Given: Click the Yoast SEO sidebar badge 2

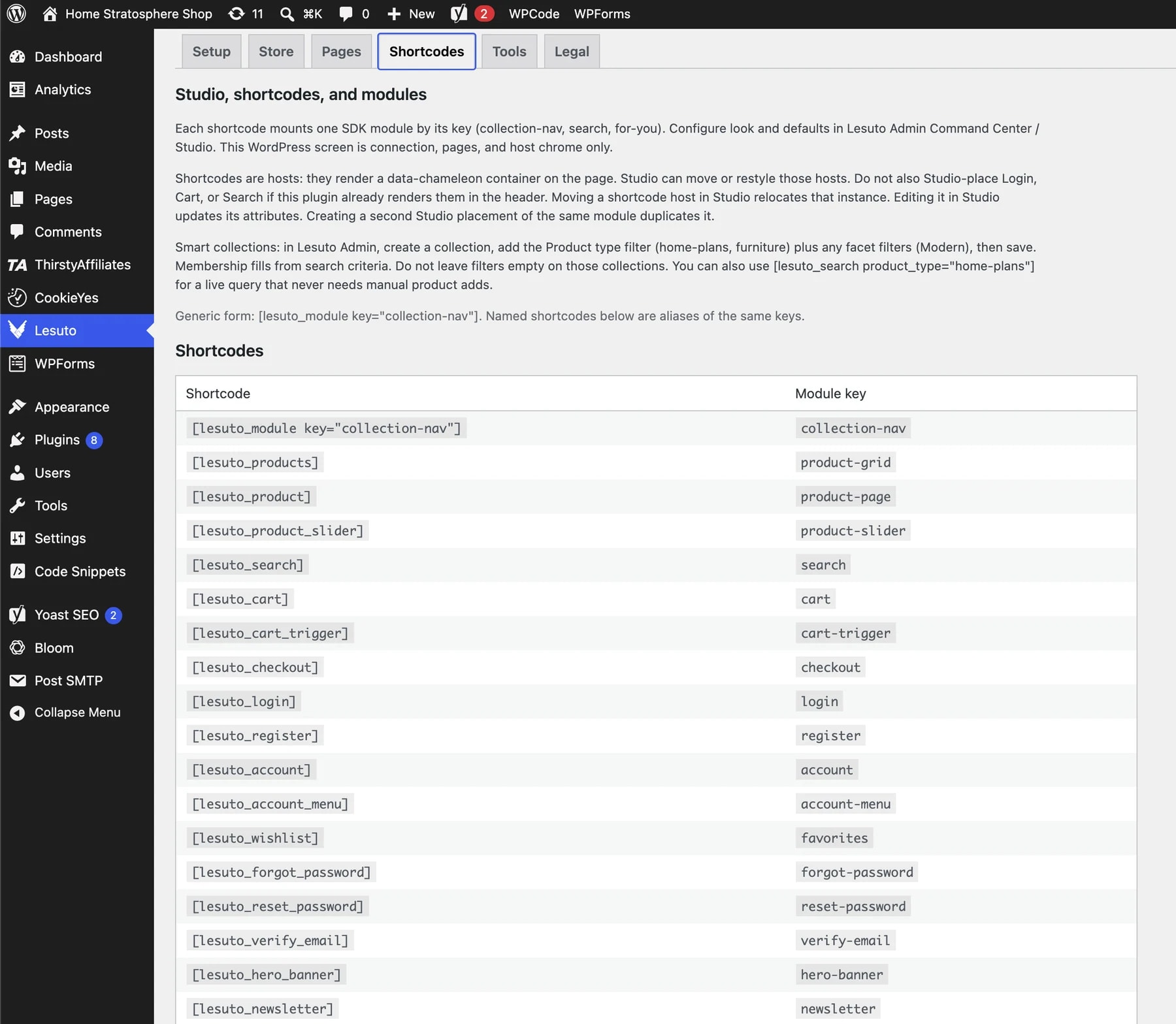Looking at the screenshot, I should click(113, 615).
